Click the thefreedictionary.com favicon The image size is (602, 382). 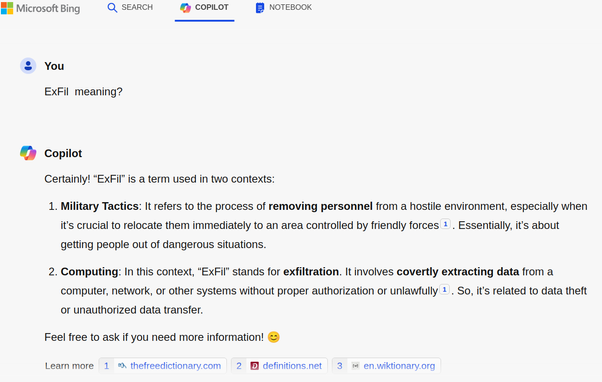tap(122, 365)
